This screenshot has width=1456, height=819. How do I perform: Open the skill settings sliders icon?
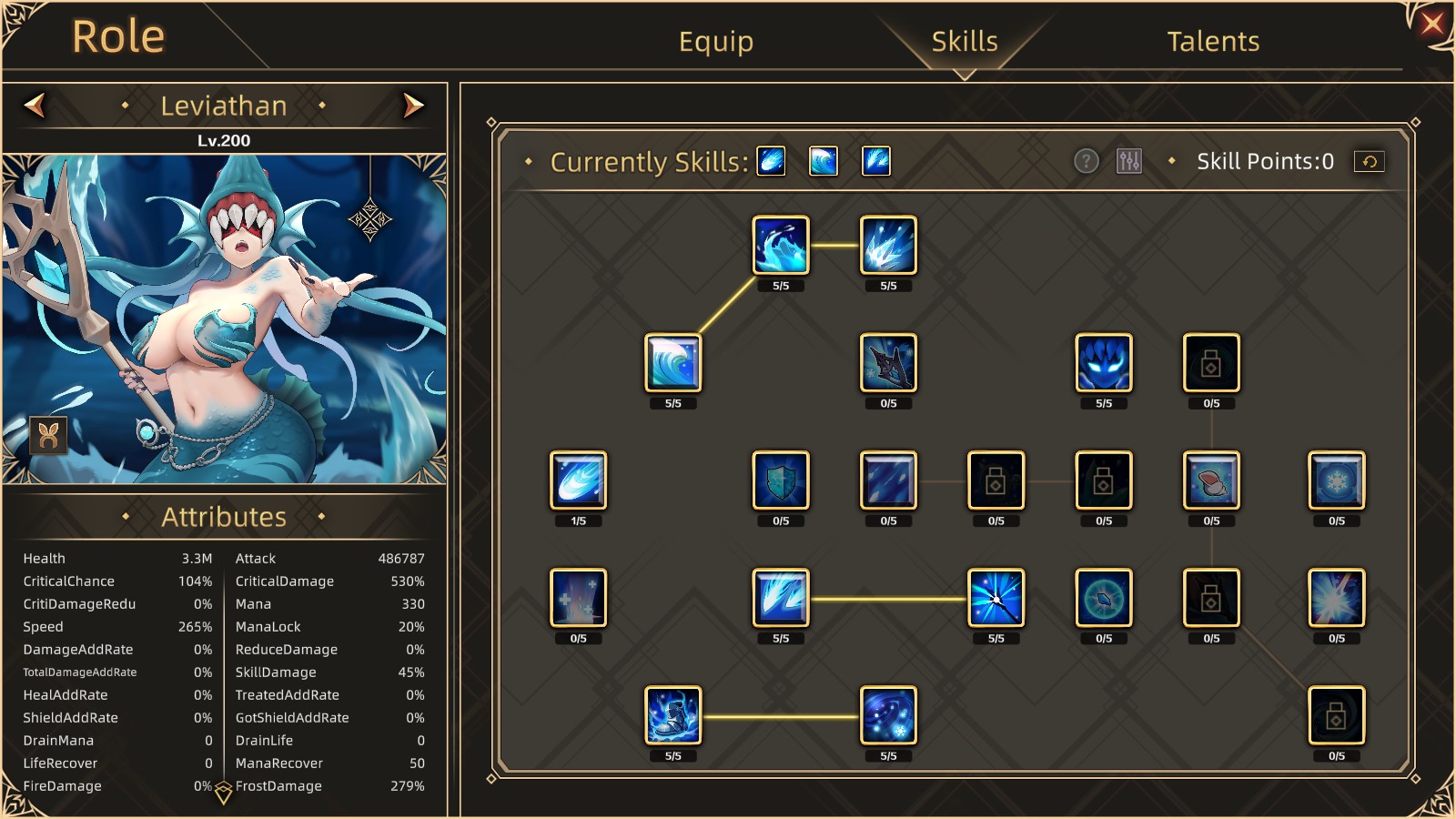pyautogui.click(x=1129, y=161)
